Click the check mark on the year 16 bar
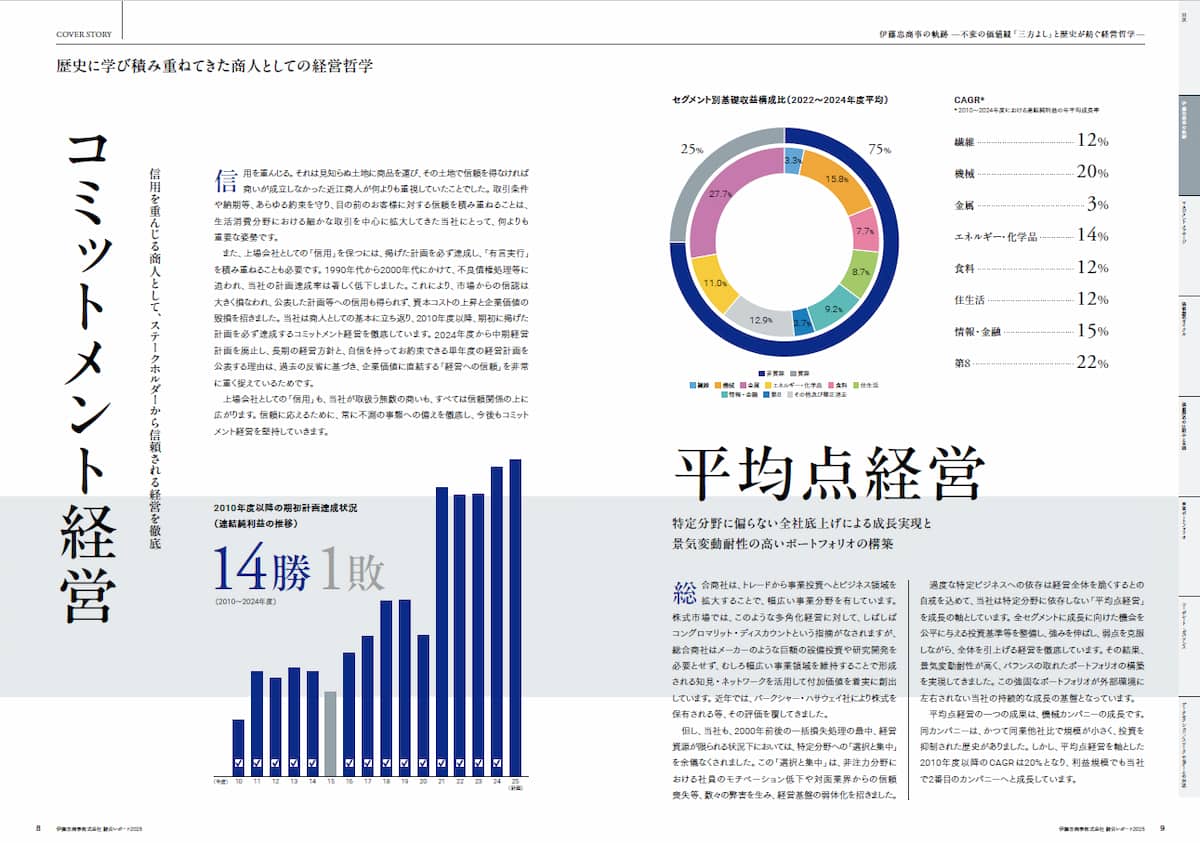Screen dimensions: 1200x843 tap(349, 765)
